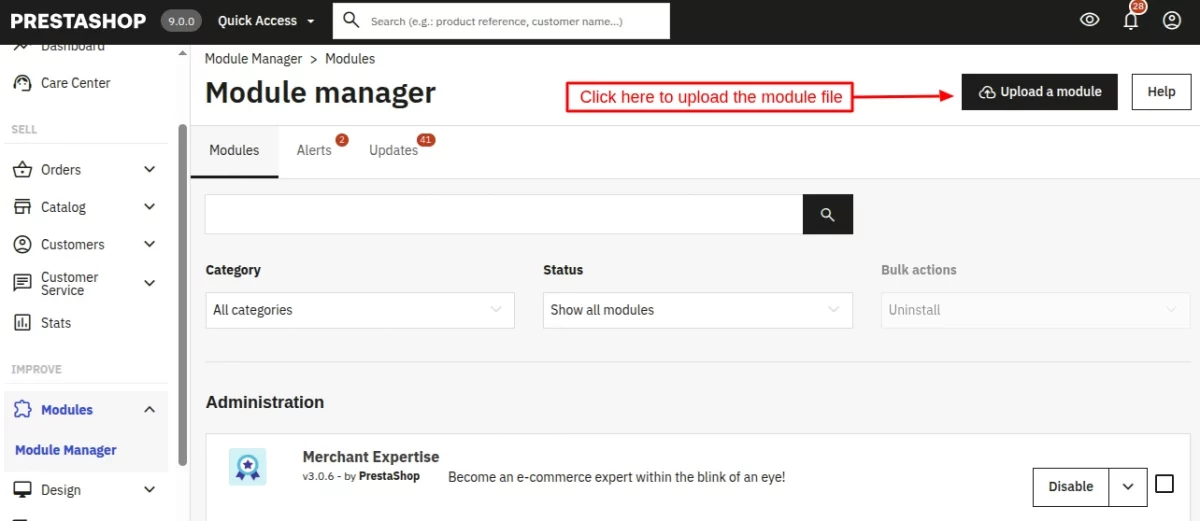Click the Customer Service chat icon
Image resolution: width=1200 pixels, height=521 pixels.
[x=22, y=283]
